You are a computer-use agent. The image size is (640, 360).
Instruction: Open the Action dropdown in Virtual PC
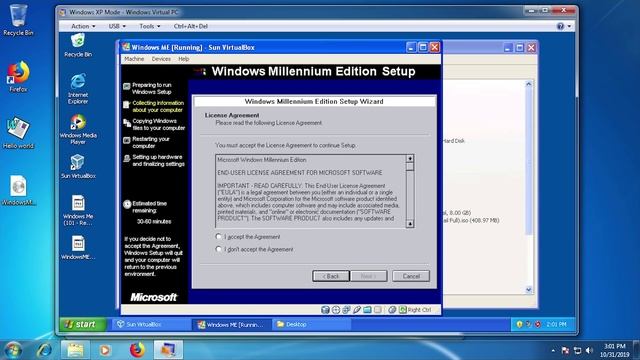pos(83,26)
